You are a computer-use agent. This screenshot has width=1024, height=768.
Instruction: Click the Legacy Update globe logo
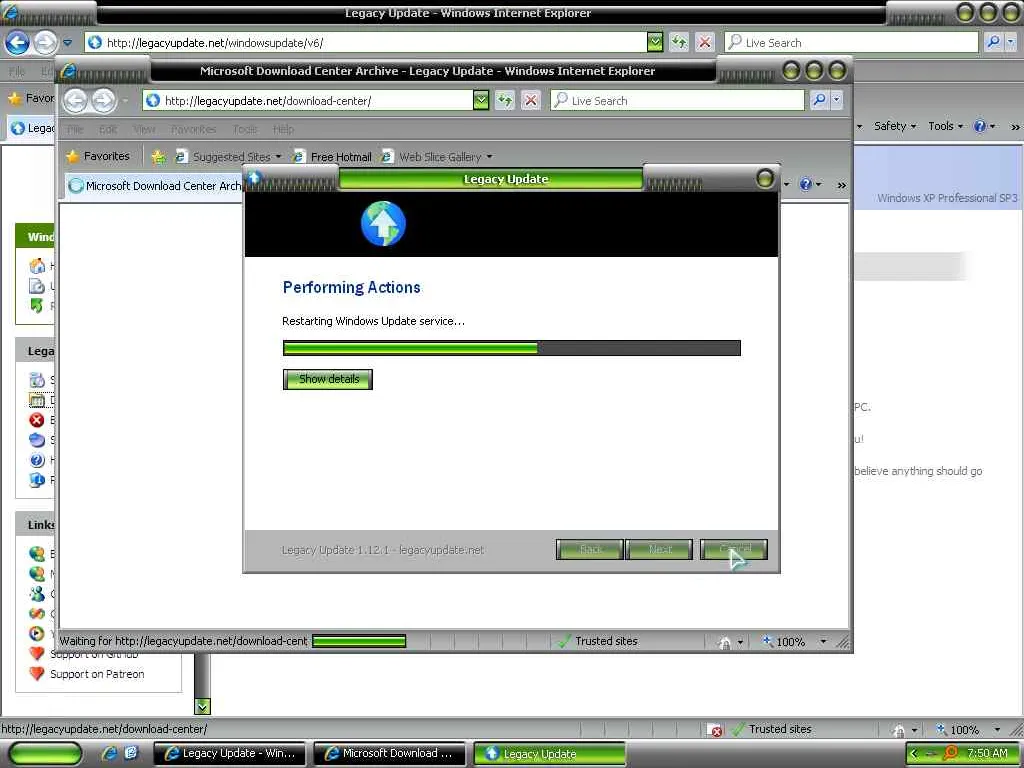(x=383, y=223)
